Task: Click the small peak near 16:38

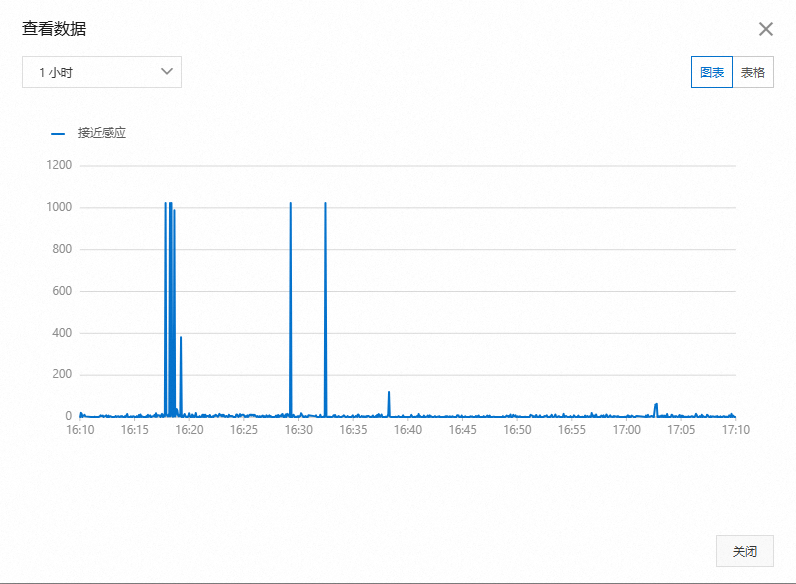Action: click(389, 404)
